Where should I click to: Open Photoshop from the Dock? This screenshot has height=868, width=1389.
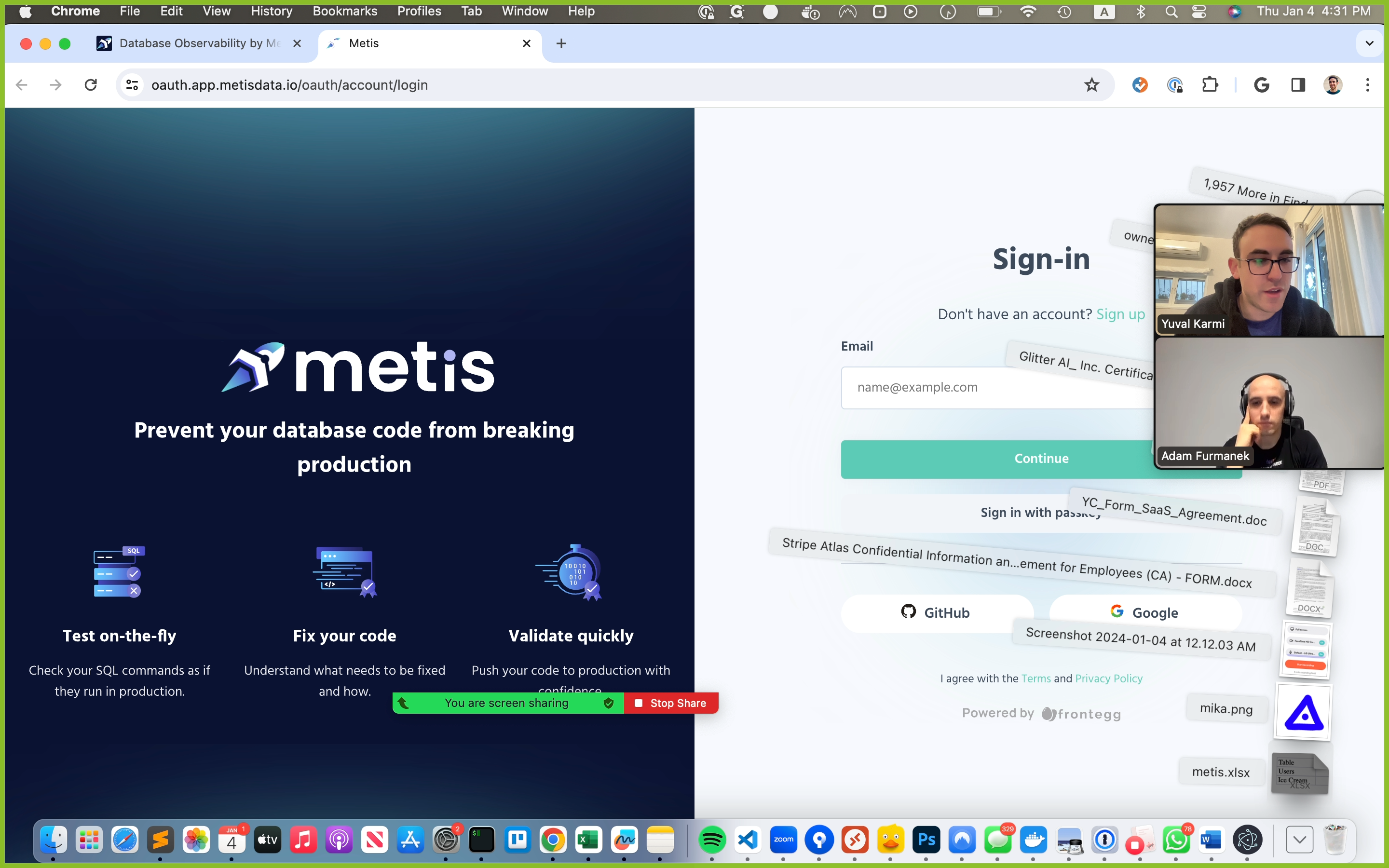[926, 841]
